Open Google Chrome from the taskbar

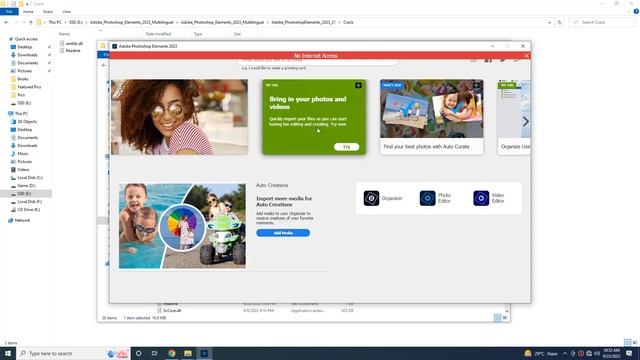(171, 353)
